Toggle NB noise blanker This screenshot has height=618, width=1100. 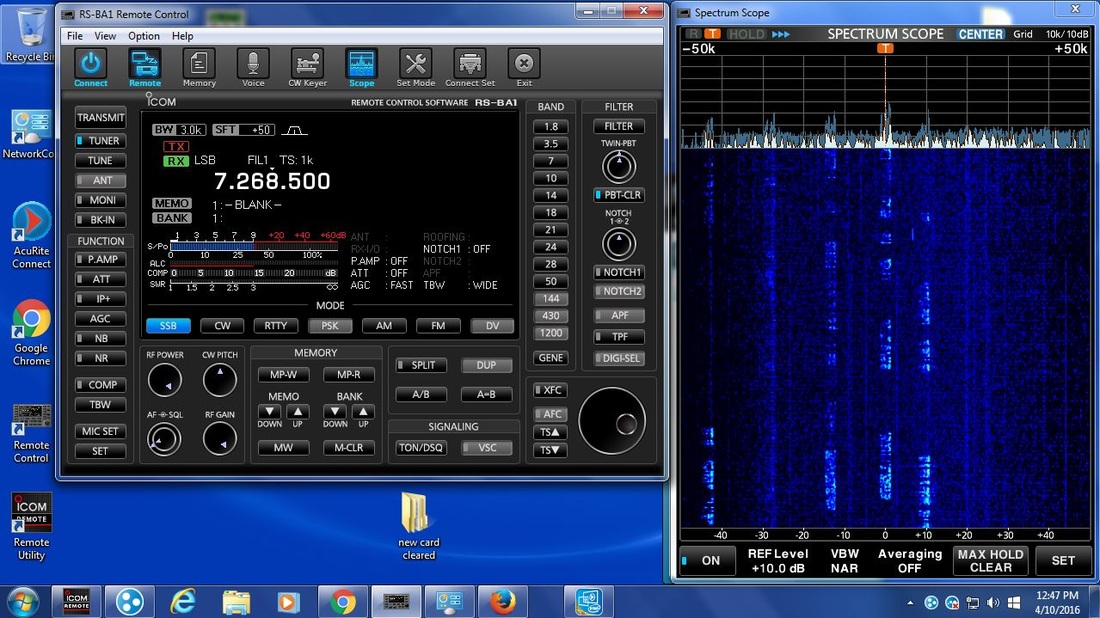click(x=100, y=338)
